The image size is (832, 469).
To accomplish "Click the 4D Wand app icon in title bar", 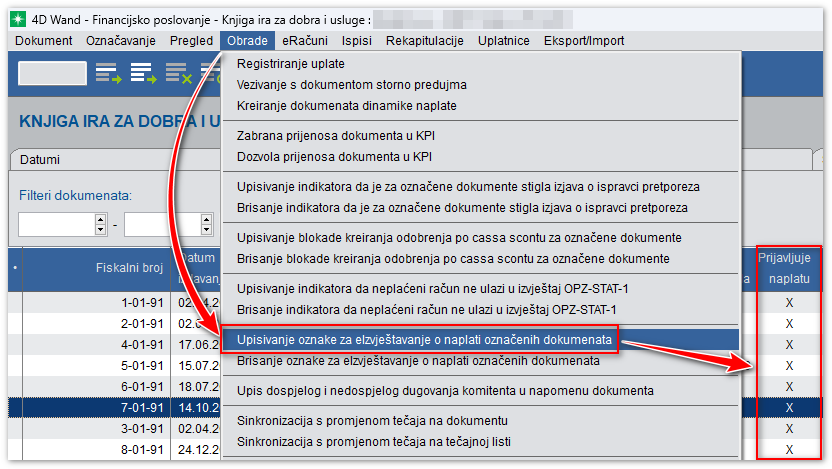I will [x=12, y=16].
